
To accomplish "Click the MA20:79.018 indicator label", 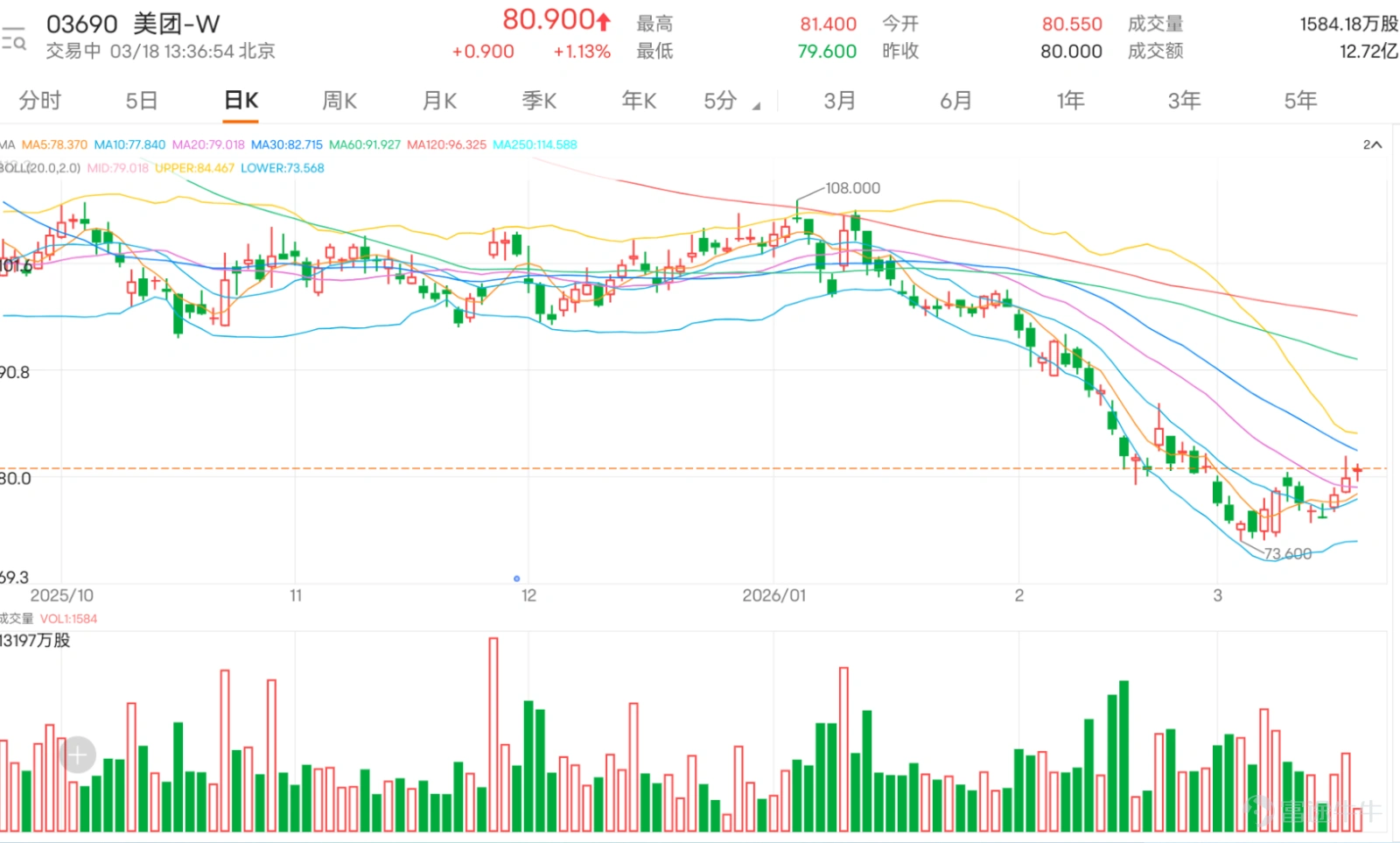I will click(208, 144).
